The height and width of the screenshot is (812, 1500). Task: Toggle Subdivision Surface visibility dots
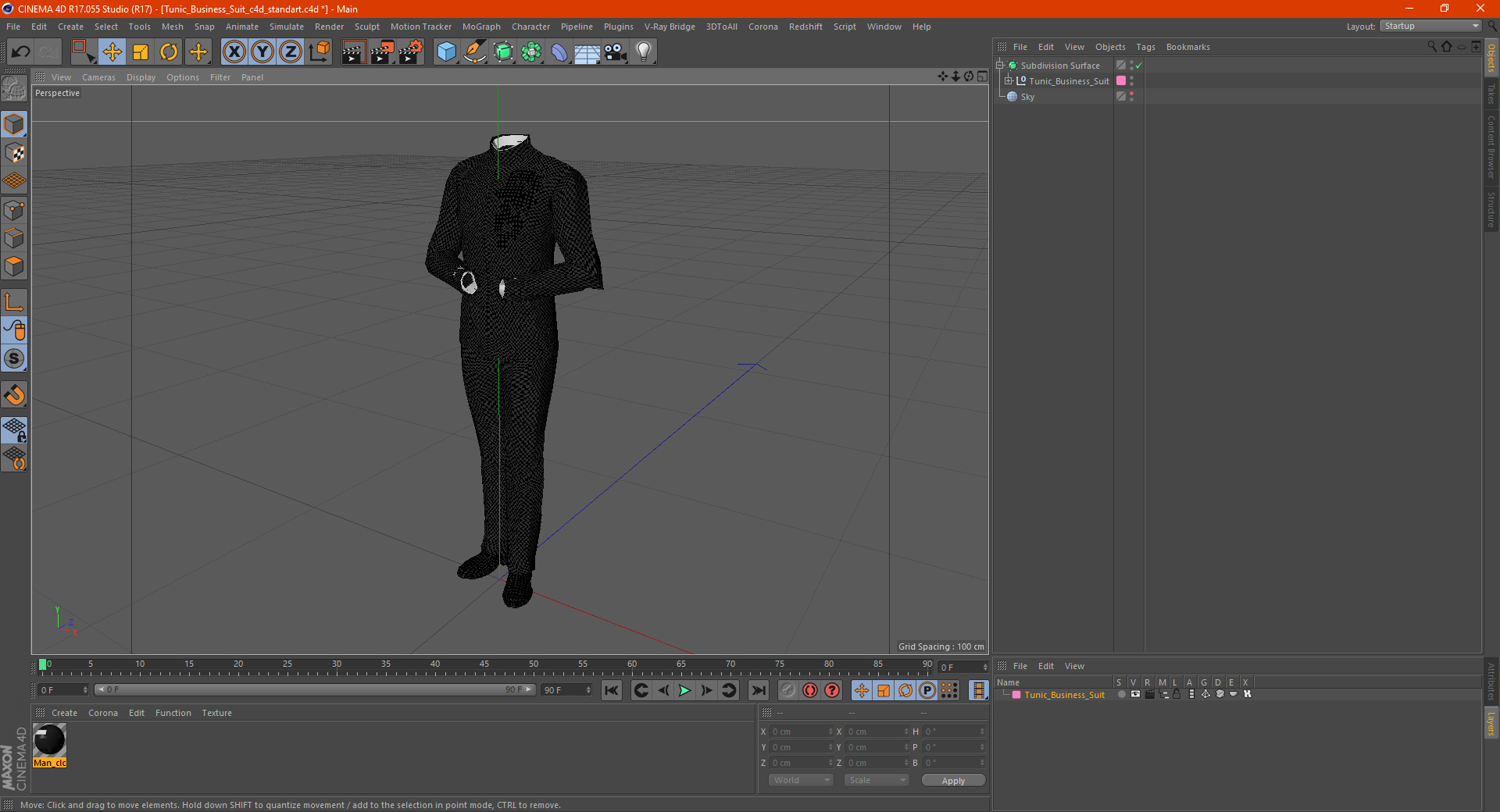1131,66
